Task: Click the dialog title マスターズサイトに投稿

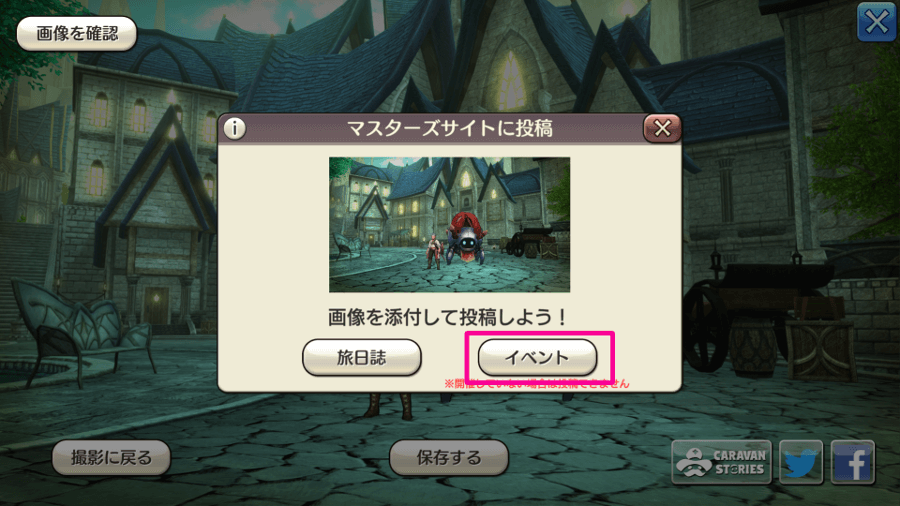Action: (x=449, y=128)
